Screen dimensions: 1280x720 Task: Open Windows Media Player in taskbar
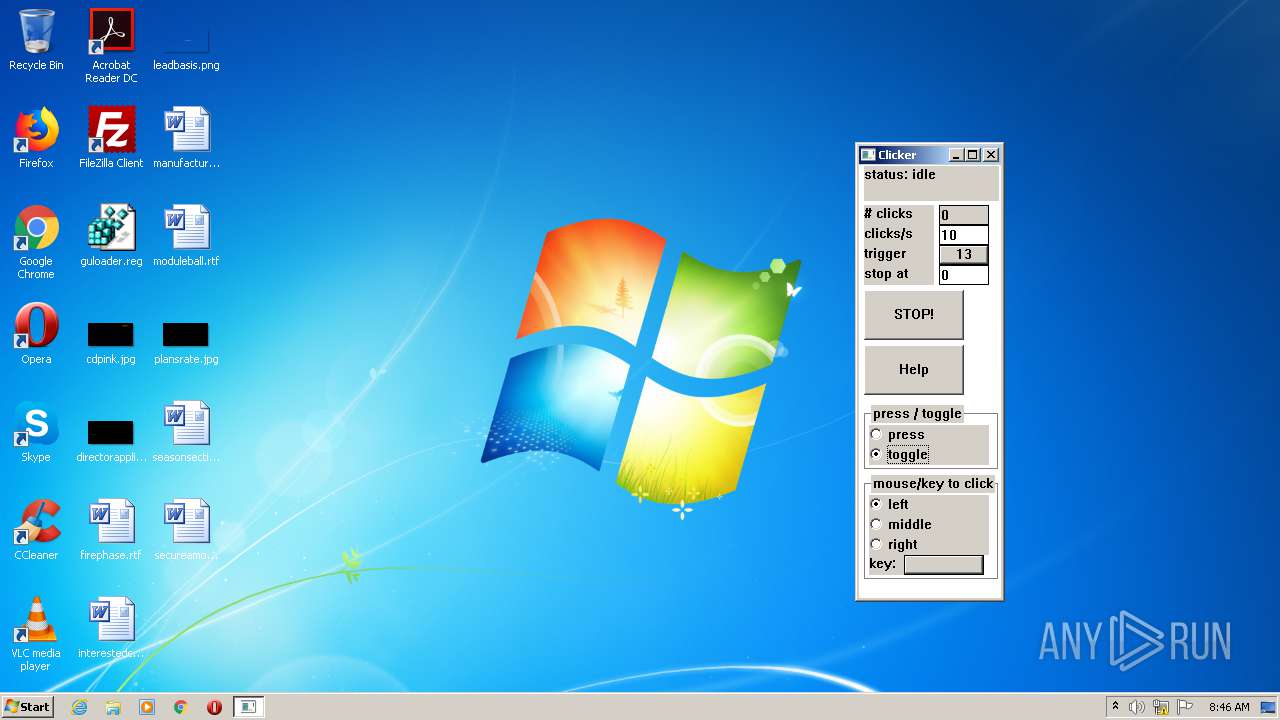pyautogui.click(x=147, y=707)
